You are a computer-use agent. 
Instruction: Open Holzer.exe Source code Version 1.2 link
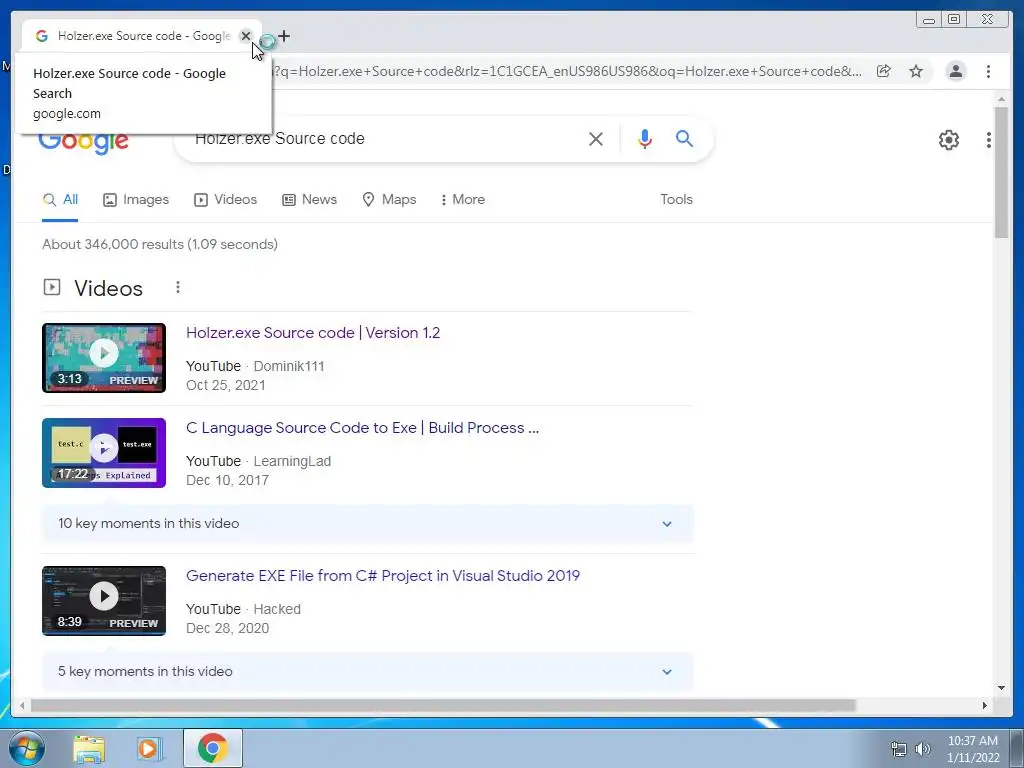coord(313,333)
